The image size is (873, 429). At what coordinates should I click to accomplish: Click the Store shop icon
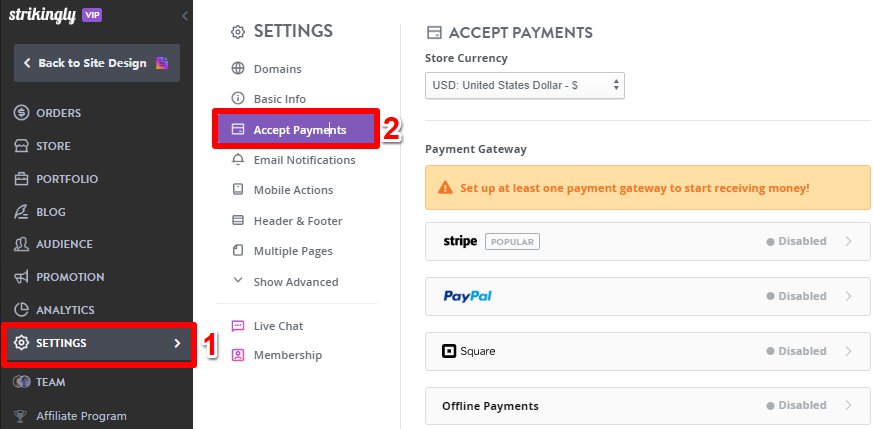[21, 146]
